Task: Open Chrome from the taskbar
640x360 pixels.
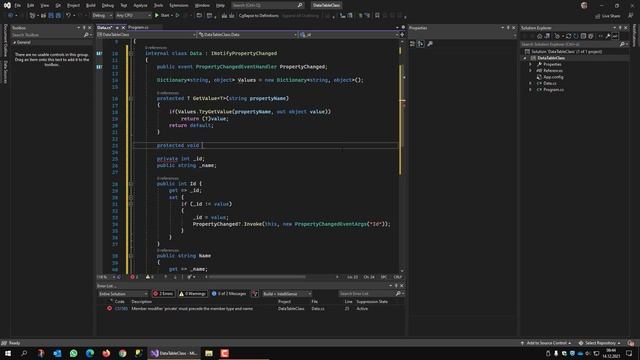Action: 122,353
